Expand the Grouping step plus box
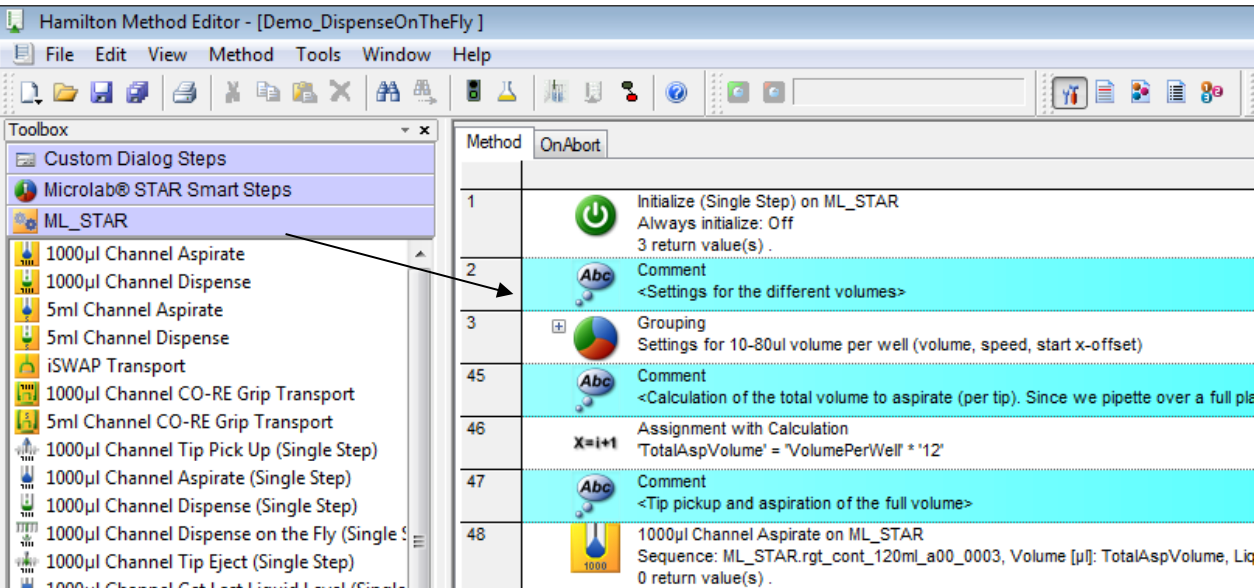1258x588 pixels. 559,327
